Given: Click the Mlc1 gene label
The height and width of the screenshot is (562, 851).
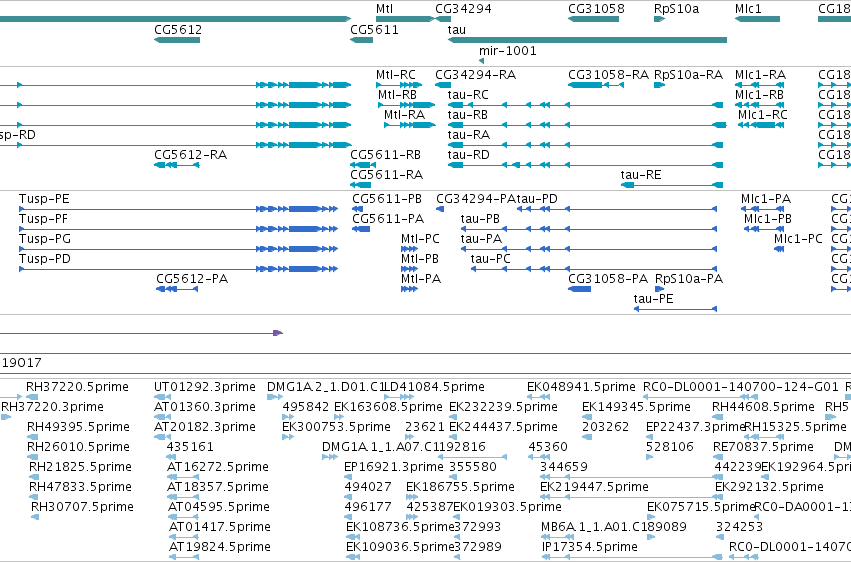Looking at the screenshot, I should pyautogui.click(x=748, y=9).
